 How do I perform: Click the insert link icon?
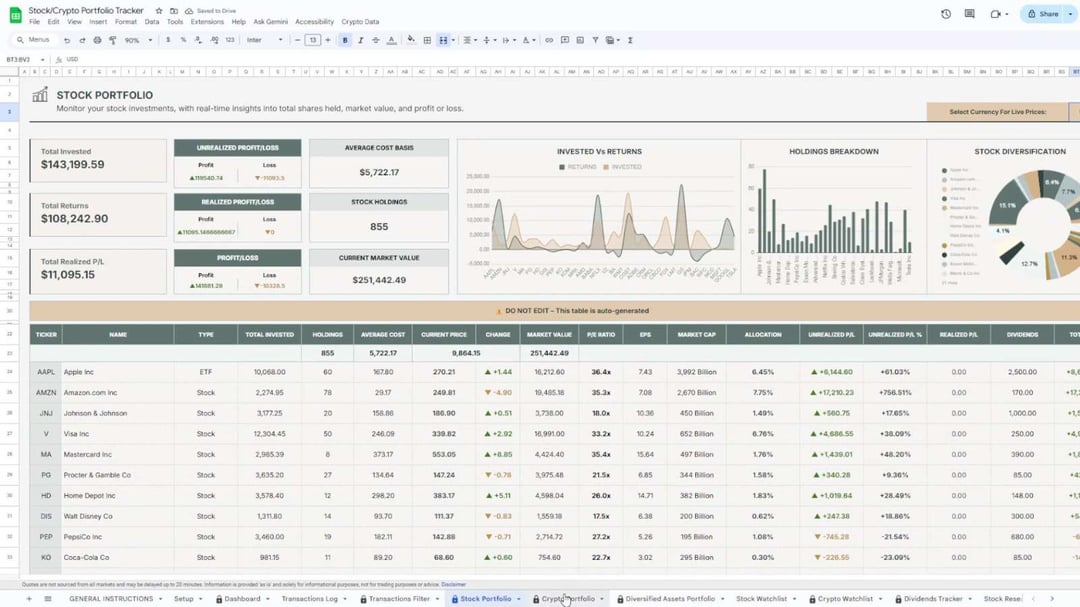click(x=548, y=40)
